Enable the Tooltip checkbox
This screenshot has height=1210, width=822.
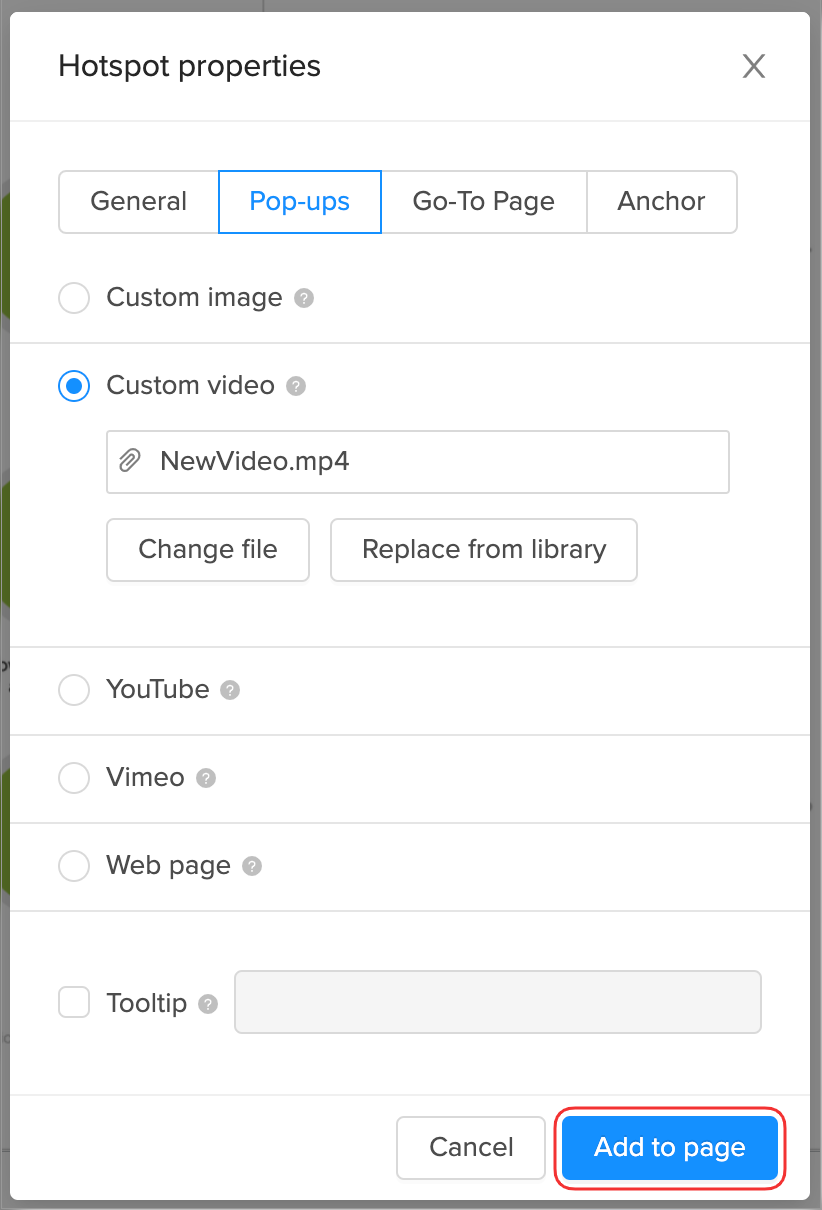[74, 1002]
